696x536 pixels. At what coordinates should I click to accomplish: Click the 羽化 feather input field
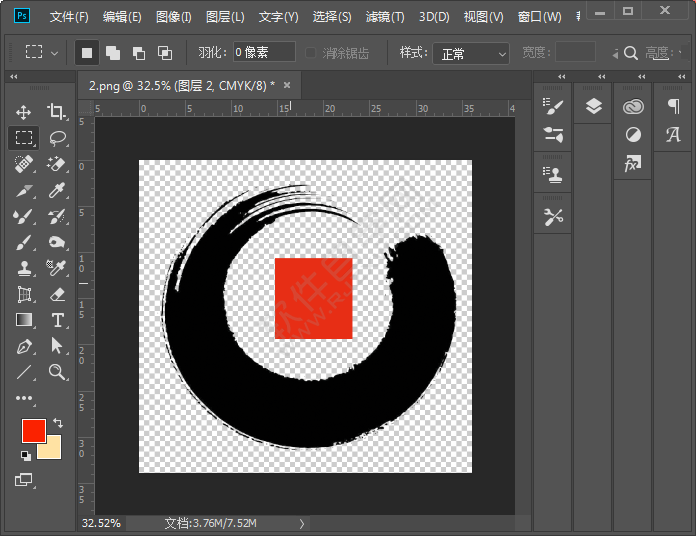[x=264, y=52]
